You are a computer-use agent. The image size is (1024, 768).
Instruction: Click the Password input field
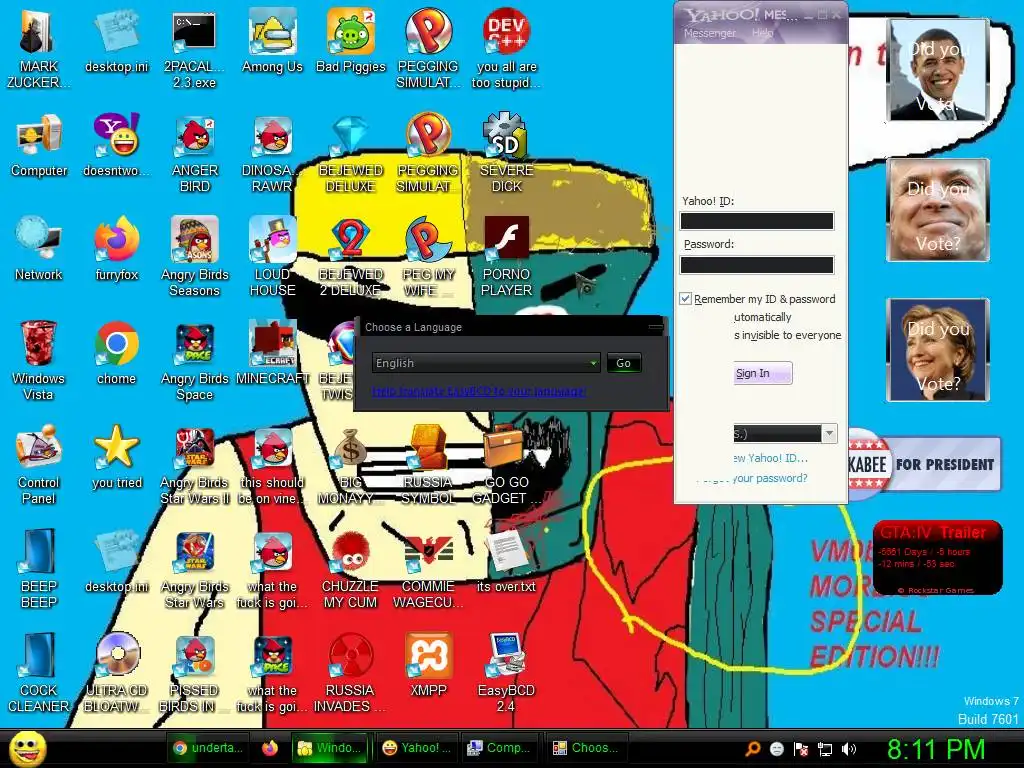[x=757, y=264]
